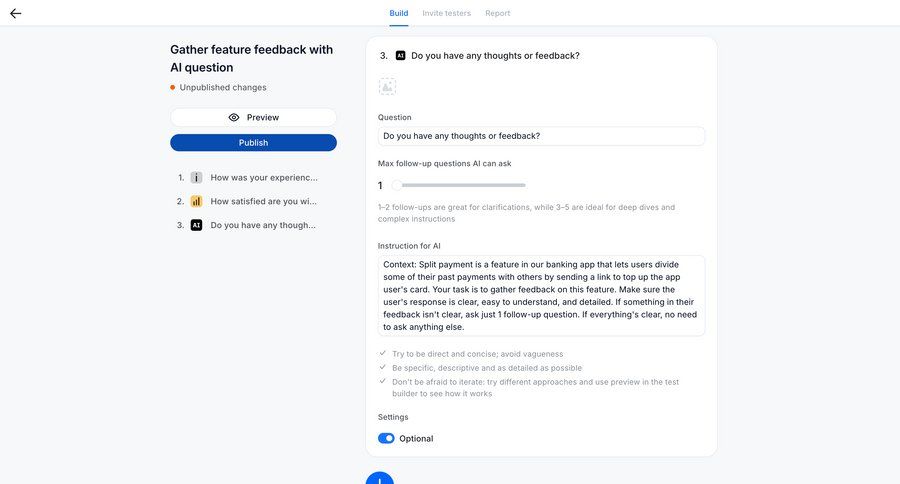Click the info icon for question 1
This screenshot has height=484, width=900.
click(196, 177)
